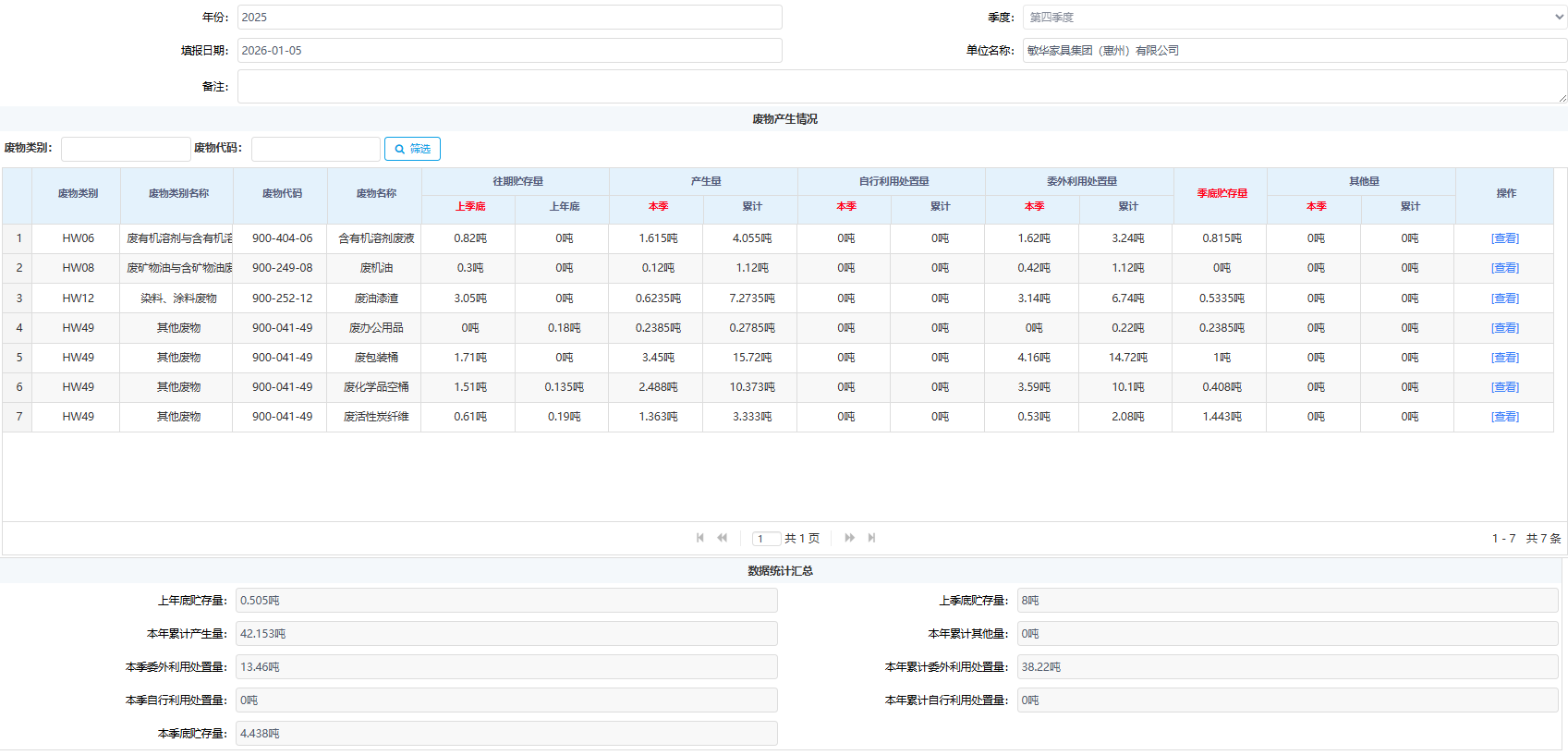Select the 15.72吨 cell
The height and width of the screenshot is (755, 1568).
[752, 358]
